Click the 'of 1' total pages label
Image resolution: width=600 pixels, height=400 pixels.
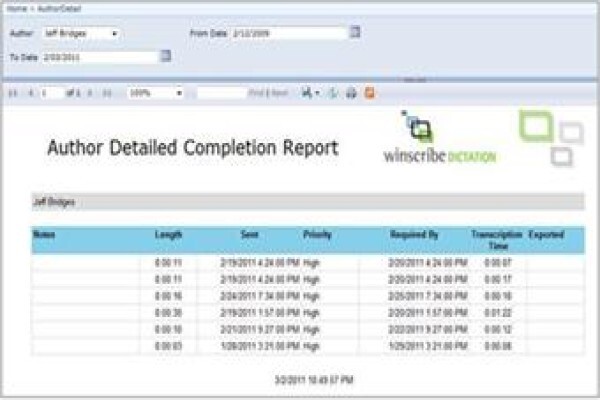click(73, 93)
